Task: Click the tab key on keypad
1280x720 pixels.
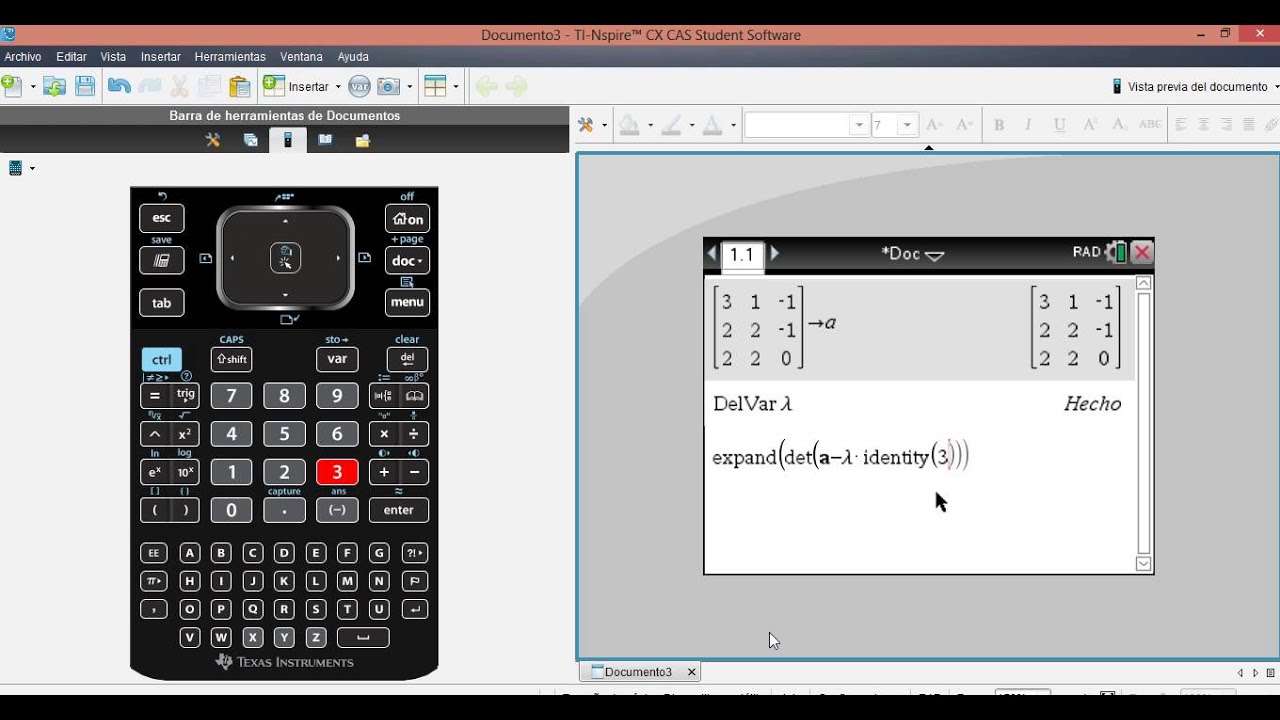Action: [x=161, y=303]
